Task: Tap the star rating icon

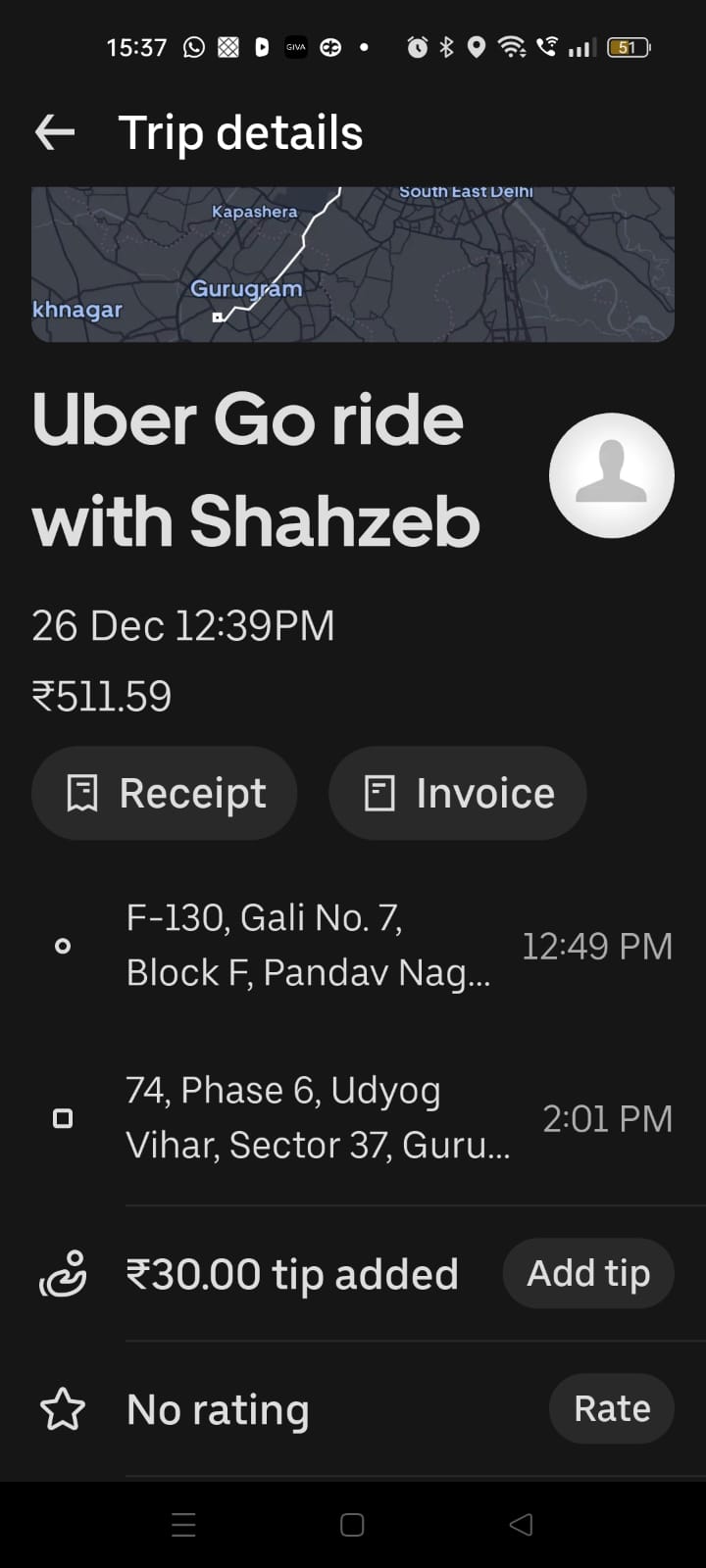Action: 63,1409
